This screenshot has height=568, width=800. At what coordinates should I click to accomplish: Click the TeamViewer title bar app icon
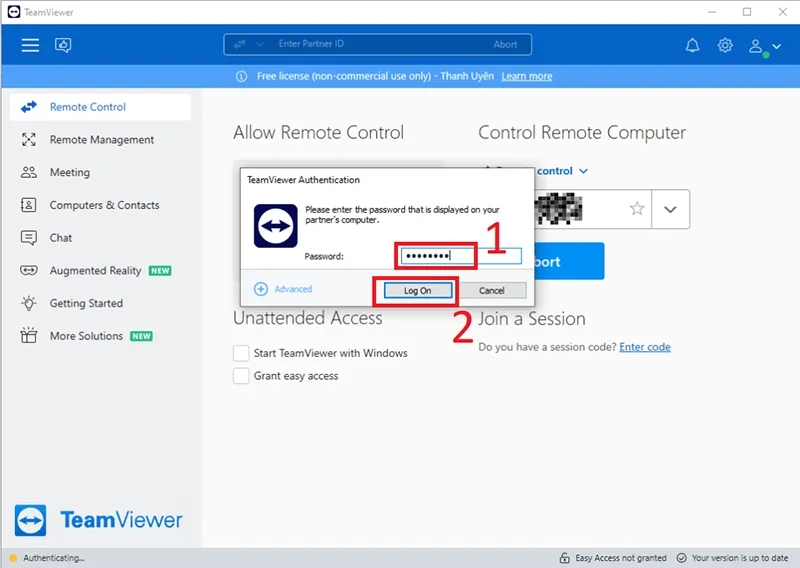tap(14, 12)
